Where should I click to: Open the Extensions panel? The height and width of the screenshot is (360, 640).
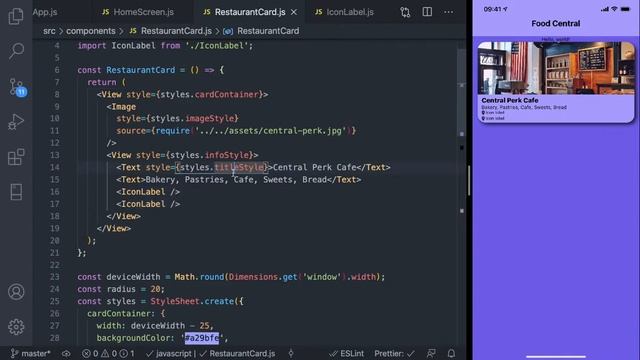tap(16, 157)
